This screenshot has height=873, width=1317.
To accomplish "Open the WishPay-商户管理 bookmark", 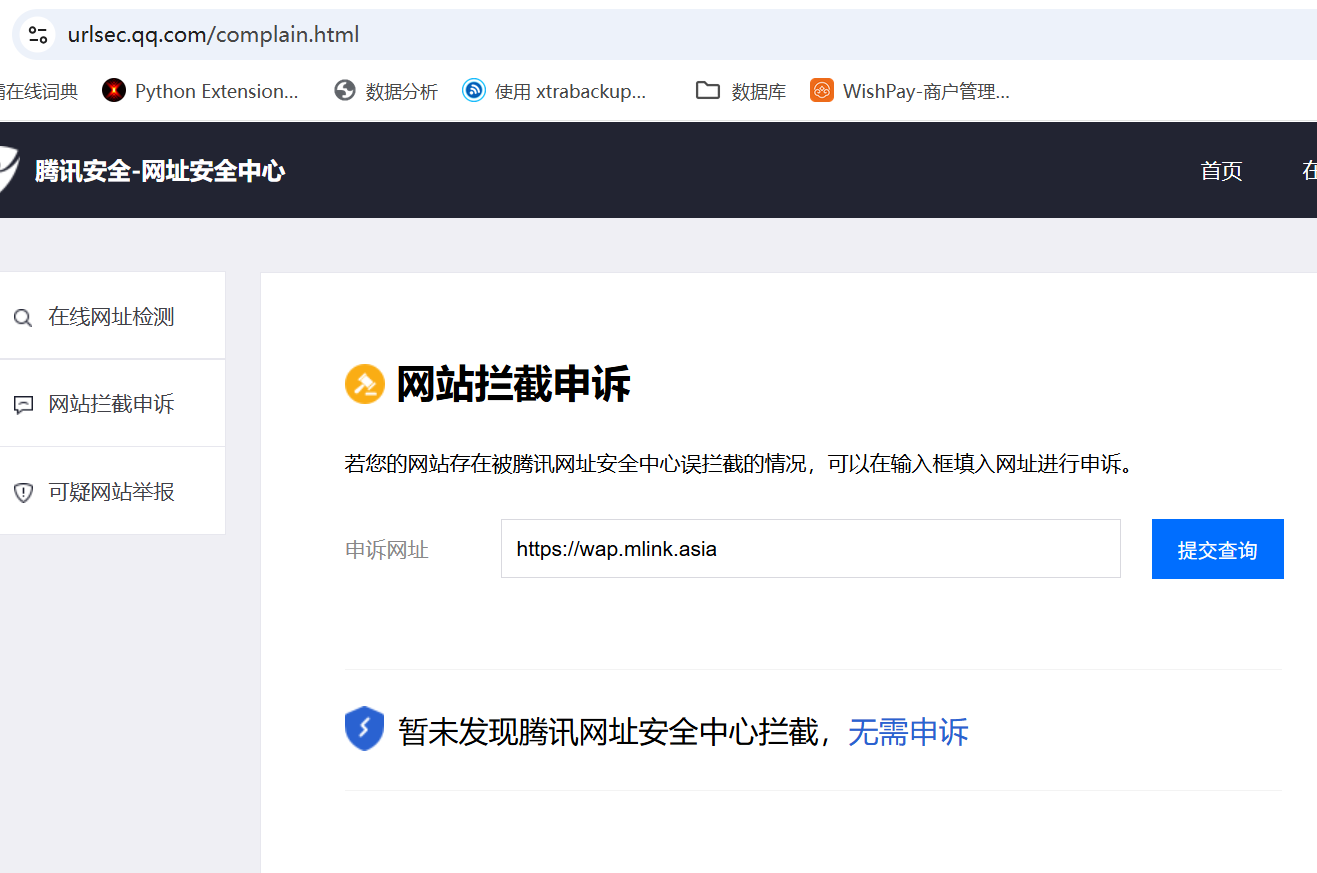I will pyautogui.click(x=910, y=91).
